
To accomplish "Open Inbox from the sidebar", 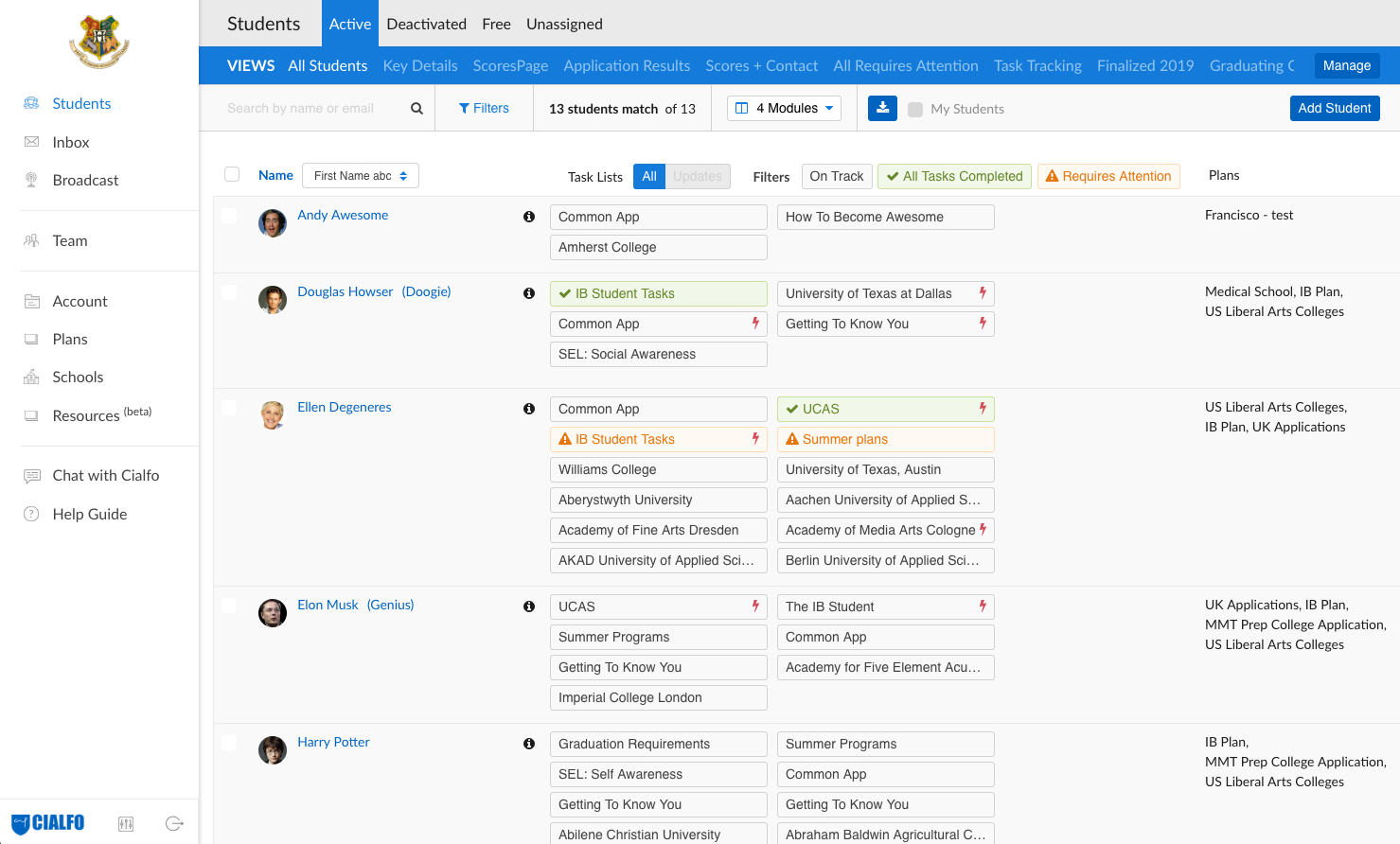I will pyautogui.click(x=71, y=142).
